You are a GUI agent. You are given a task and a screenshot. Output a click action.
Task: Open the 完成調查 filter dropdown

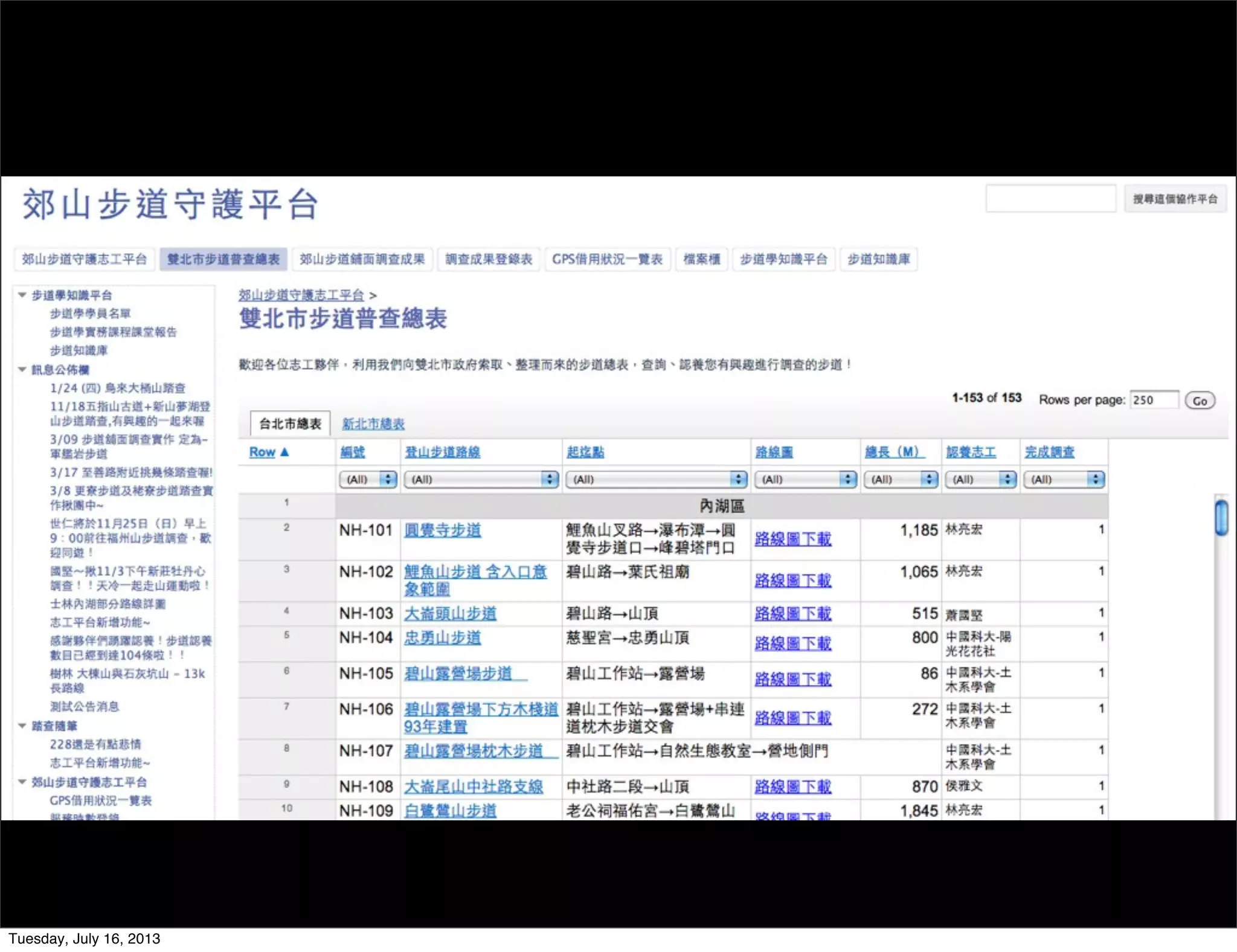click(x=1064, y=479)
